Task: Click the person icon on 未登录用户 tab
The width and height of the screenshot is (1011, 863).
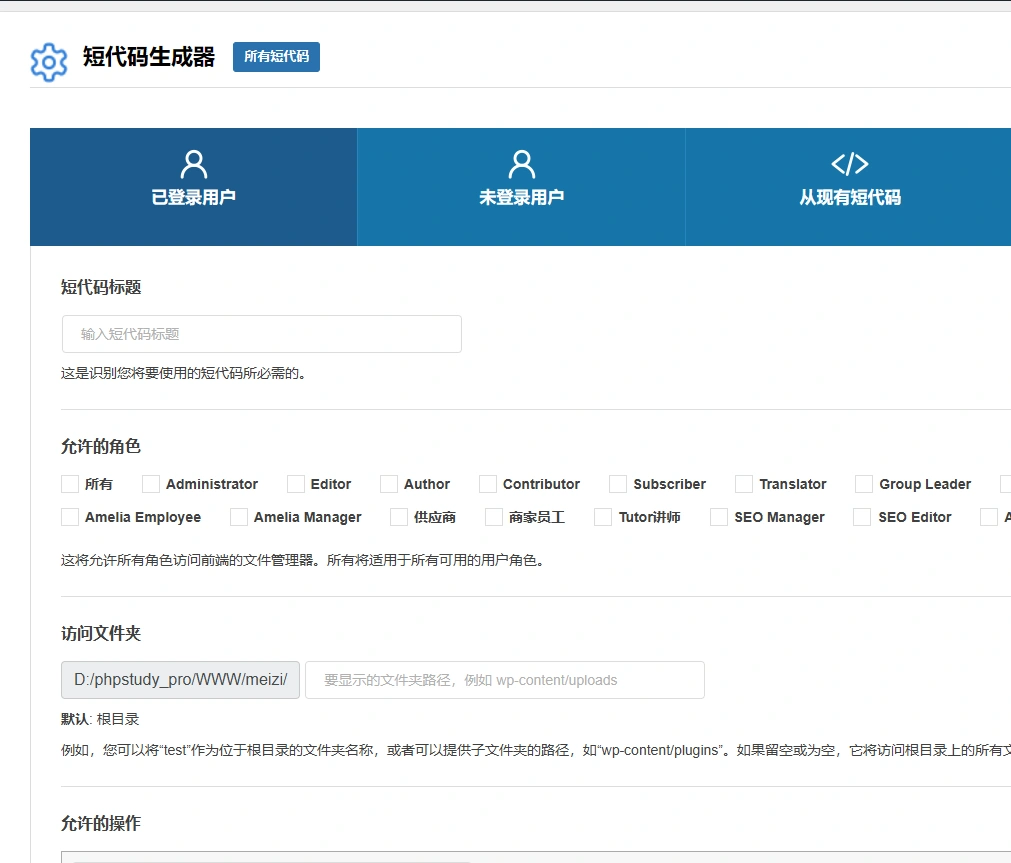Action: pos(520,163)
